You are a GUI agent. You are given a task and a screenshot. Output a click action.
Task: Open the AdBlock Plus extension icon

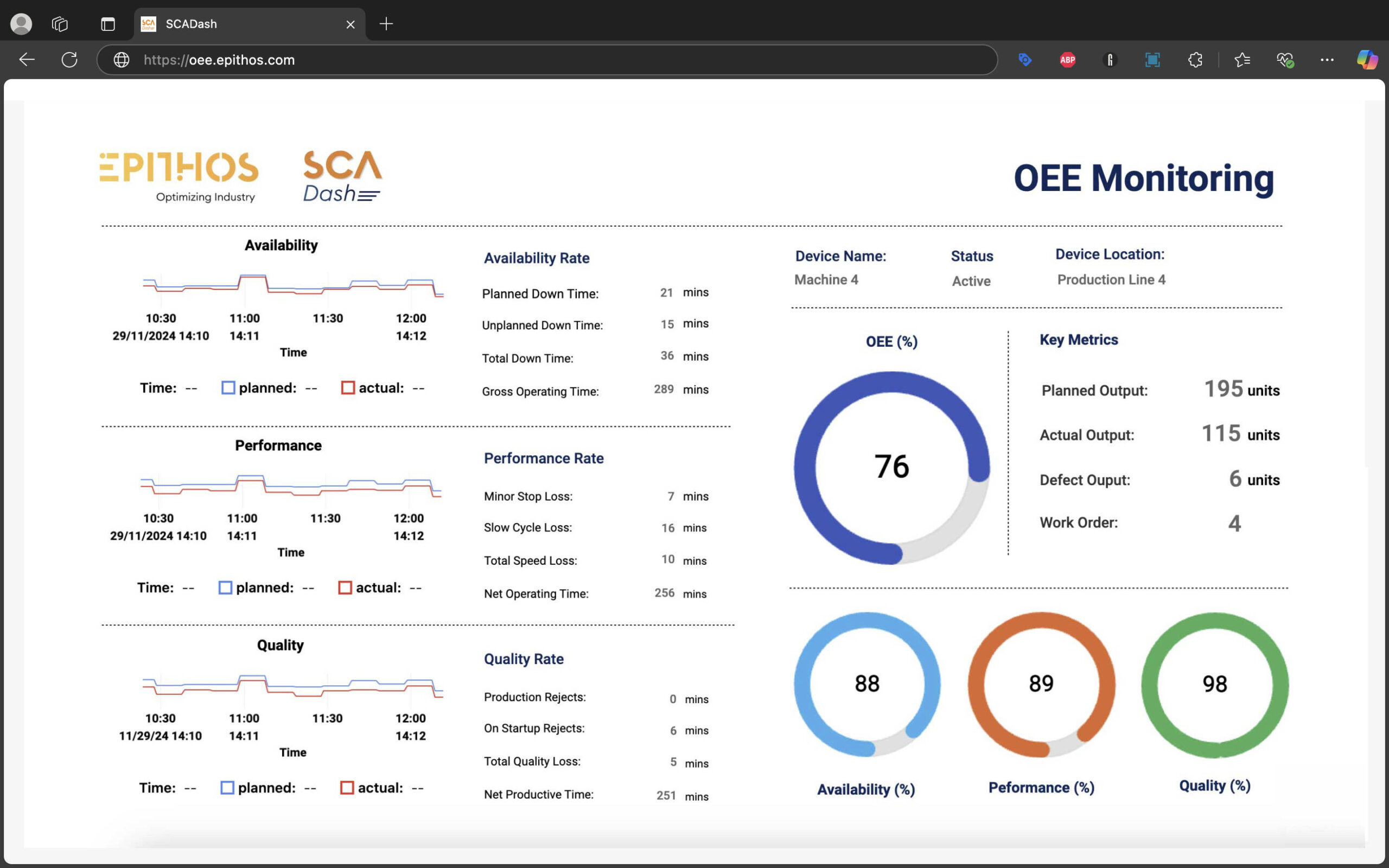click(x=1067, y=60)
